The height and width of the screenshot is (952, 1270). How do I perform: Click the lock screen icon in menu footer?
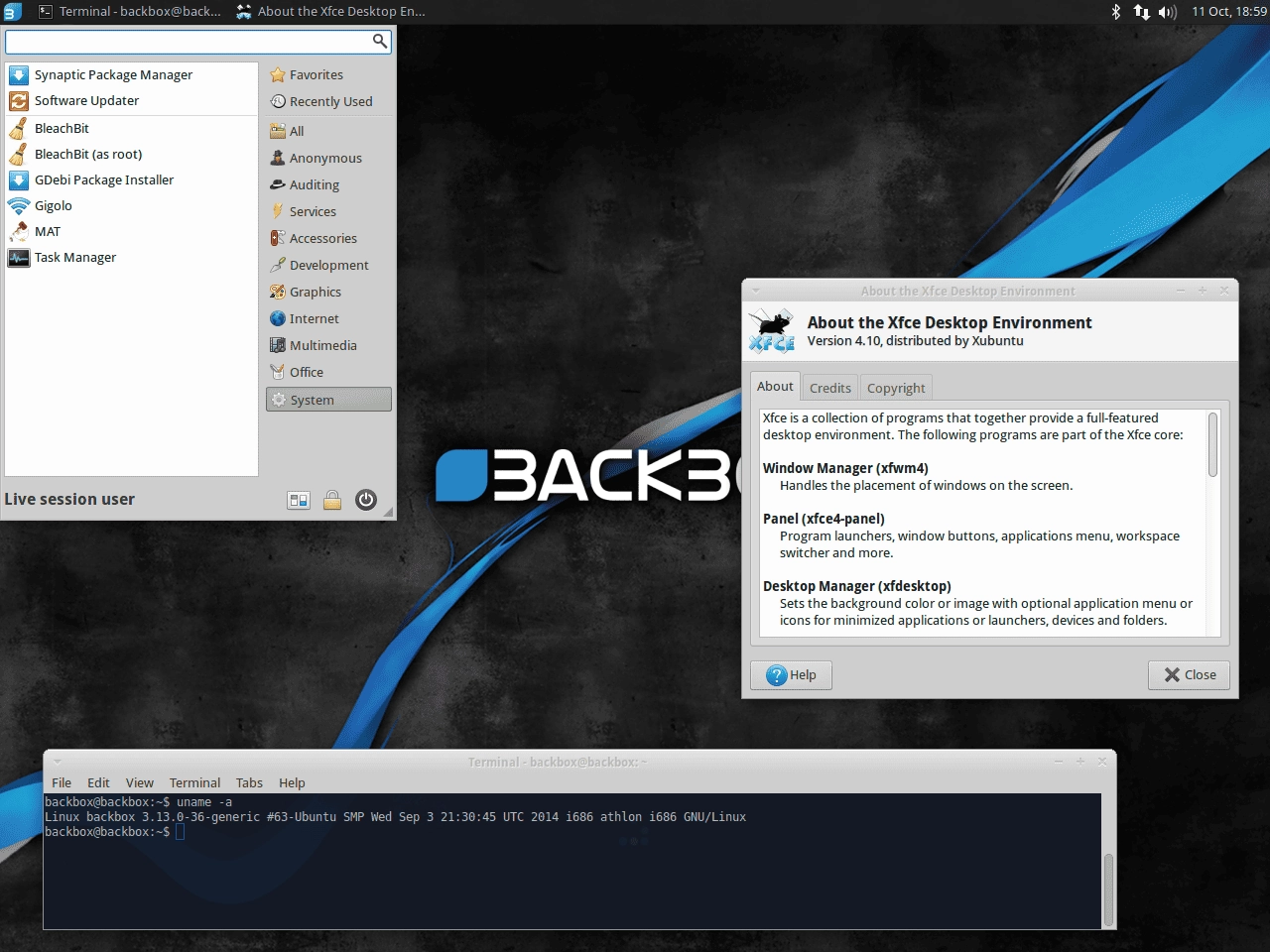332,500
